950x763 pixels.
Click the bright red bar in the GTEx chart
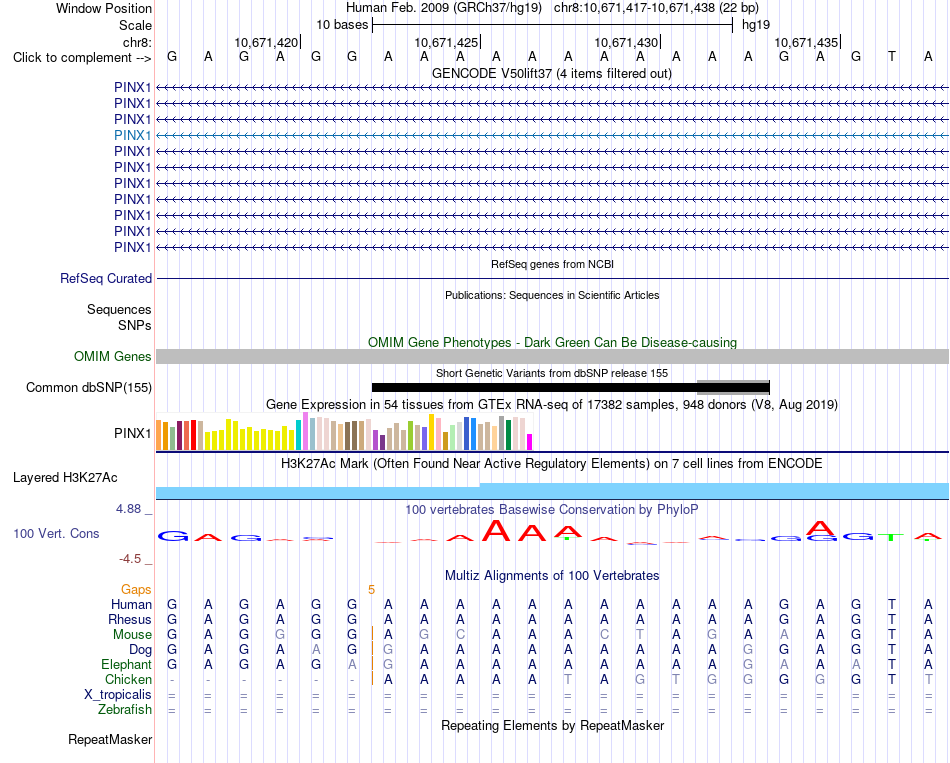[x=193, y=435]
